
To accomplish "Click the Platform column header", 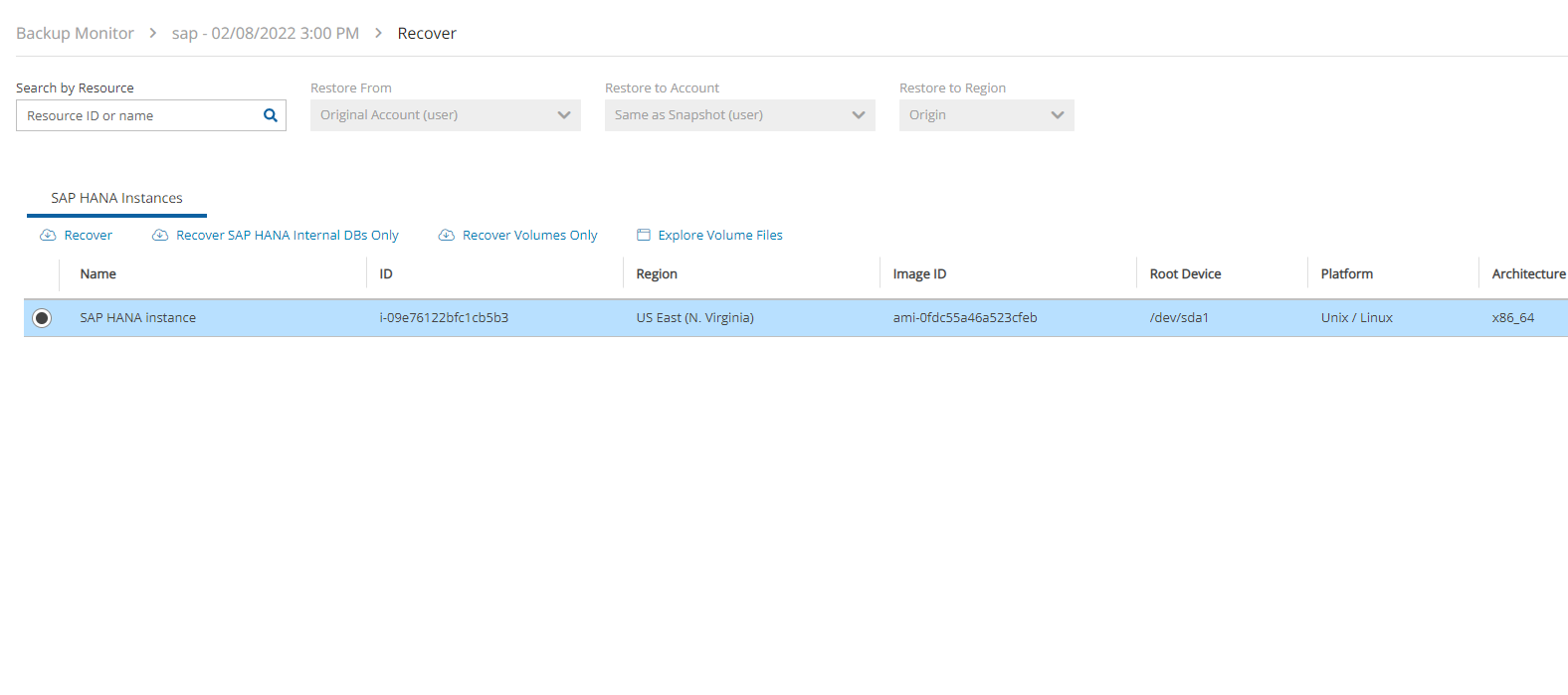I will point(1346,274).
